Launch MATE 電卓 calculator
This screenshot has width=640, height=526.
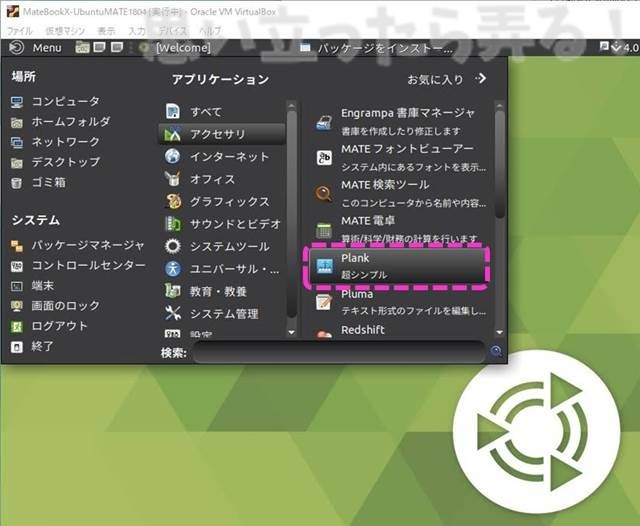pyautogui.click(x=401, y=229)
